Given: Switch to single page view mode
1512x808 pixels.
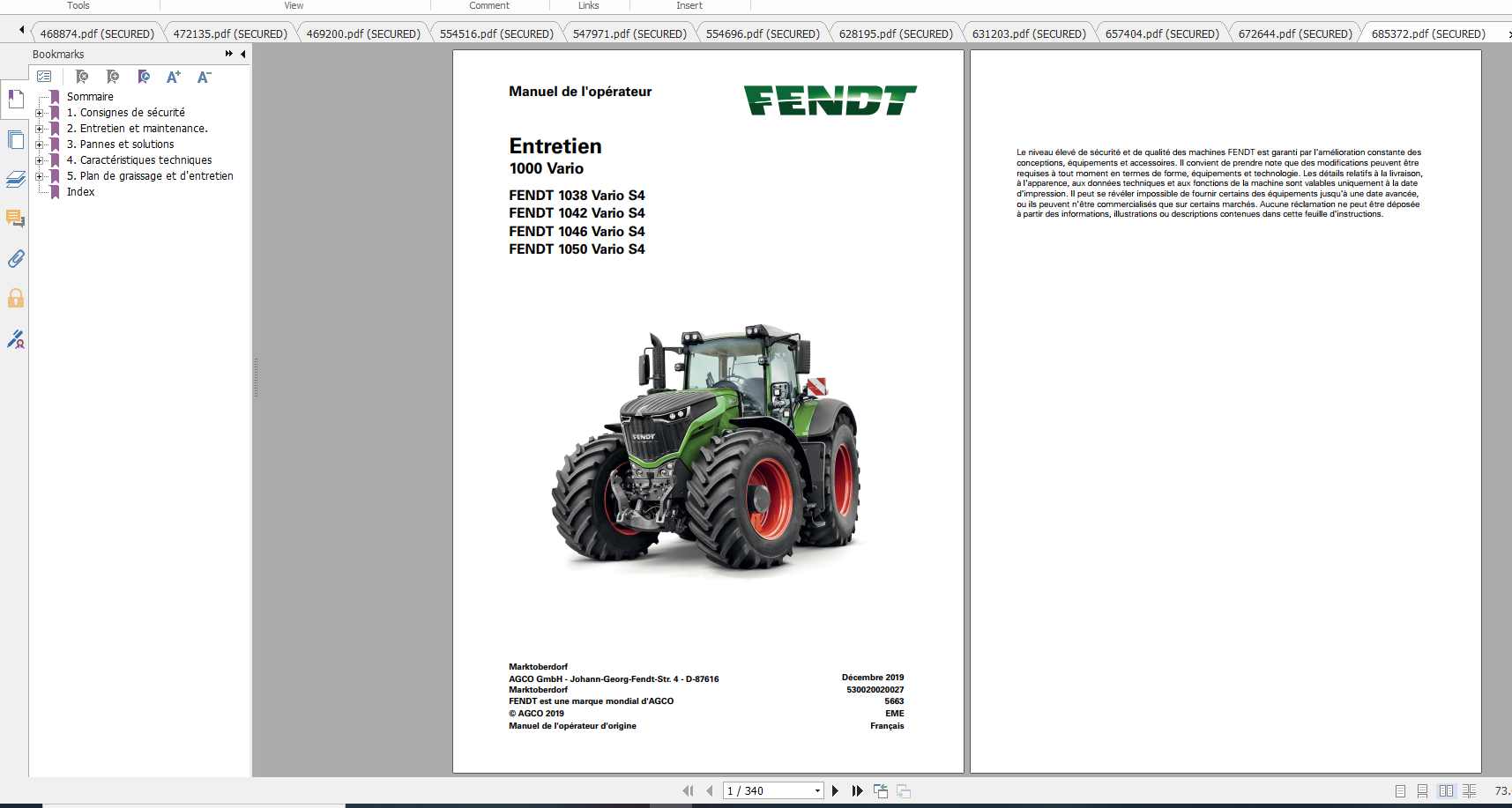Looking at the screenshot, I should point(1400,791).
